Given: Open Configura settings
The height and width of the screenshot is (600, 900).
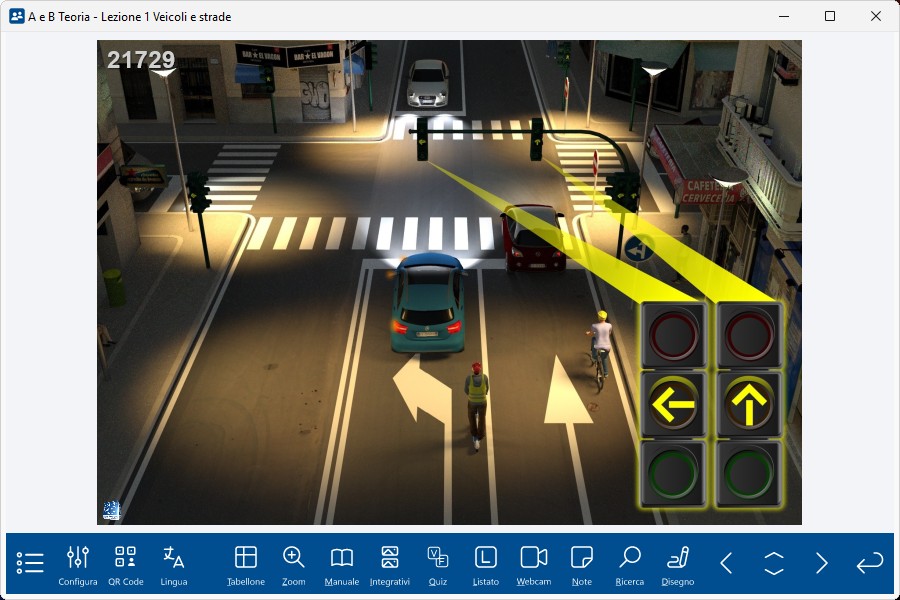Looking at the screenshot, I should [x=78, y=564].
